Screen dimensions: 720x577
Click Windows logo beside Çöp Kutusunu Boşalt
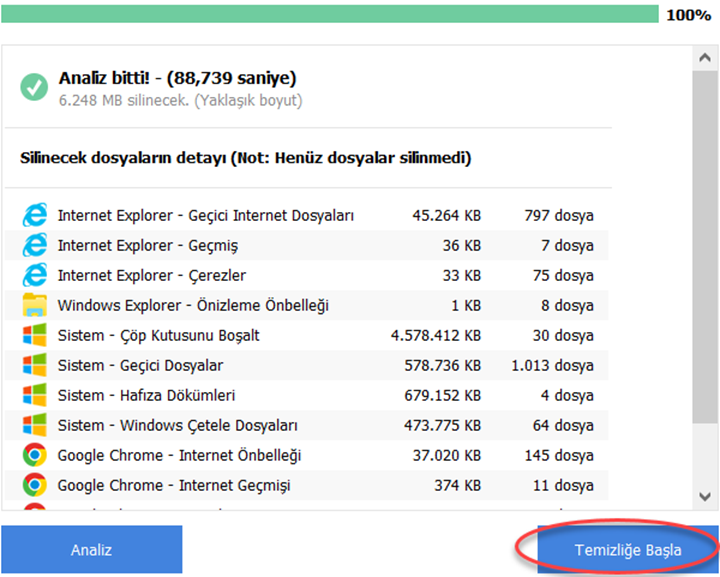coord(34,335)
